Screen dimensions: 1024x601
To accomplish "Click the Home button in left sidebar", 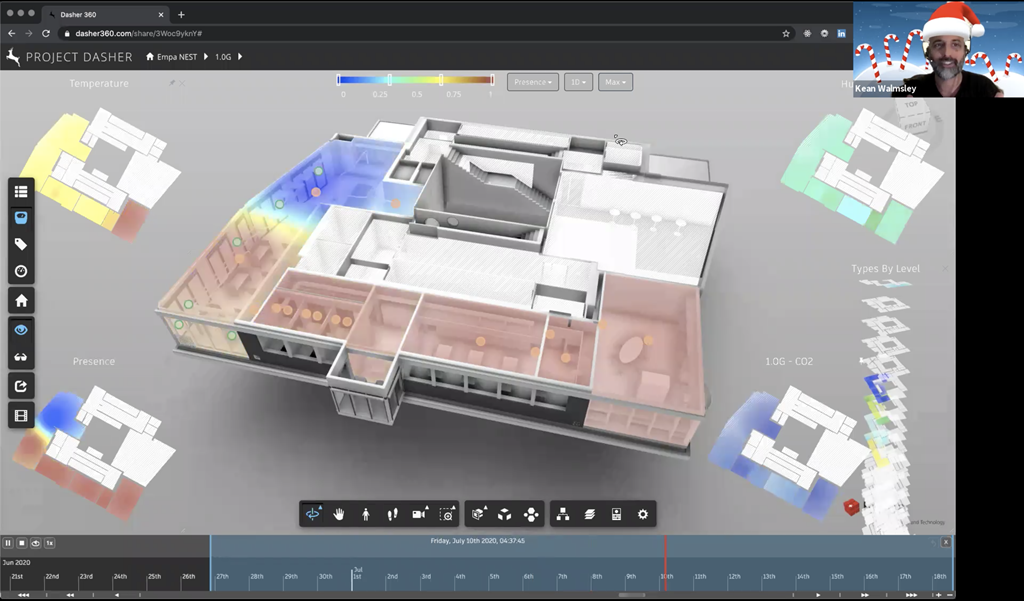I will pos(21,301).
